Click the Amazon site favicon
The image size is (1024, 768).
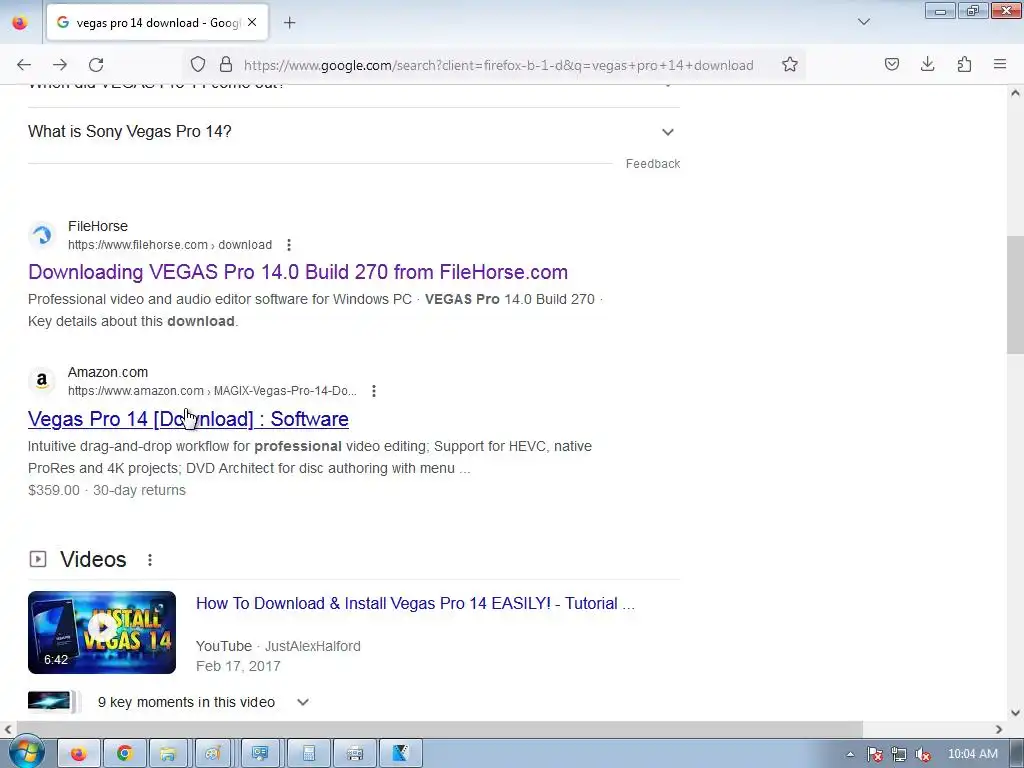click(x=42, y=380)
